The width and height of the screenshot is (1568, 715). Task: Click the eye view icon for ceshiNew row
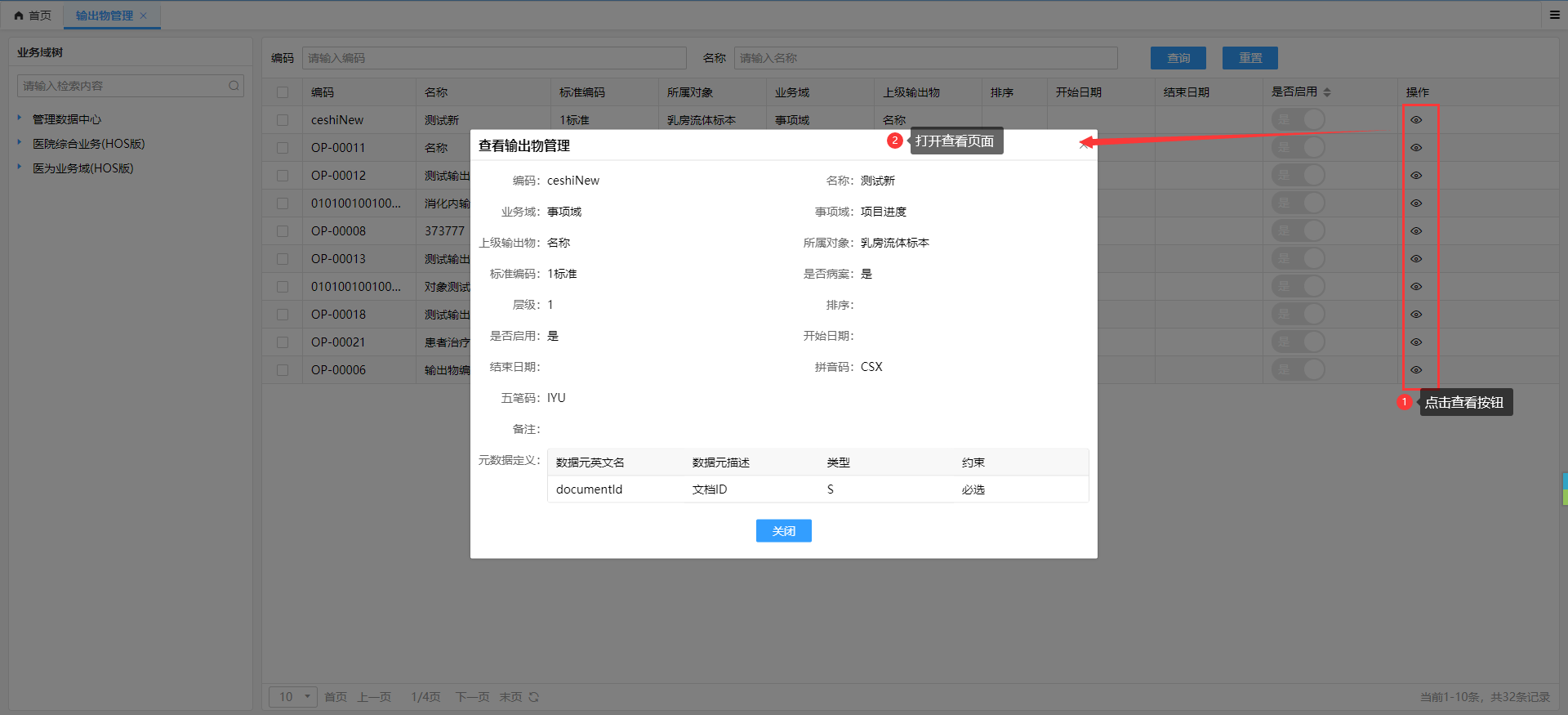[x=1416, y=120]
